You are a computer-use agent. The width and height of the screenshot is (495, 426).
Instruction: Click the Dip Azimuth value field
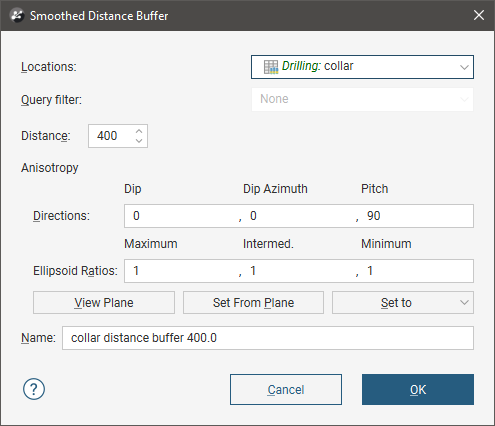[299, 216]
